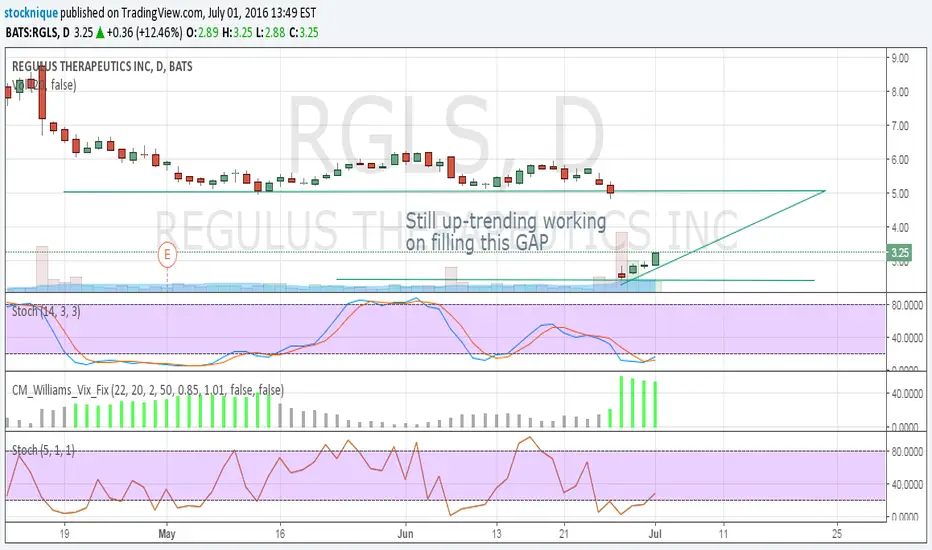Click the earnings 'E' marker on chart
This screenshot has height=550, width=932.
point(168,255)
